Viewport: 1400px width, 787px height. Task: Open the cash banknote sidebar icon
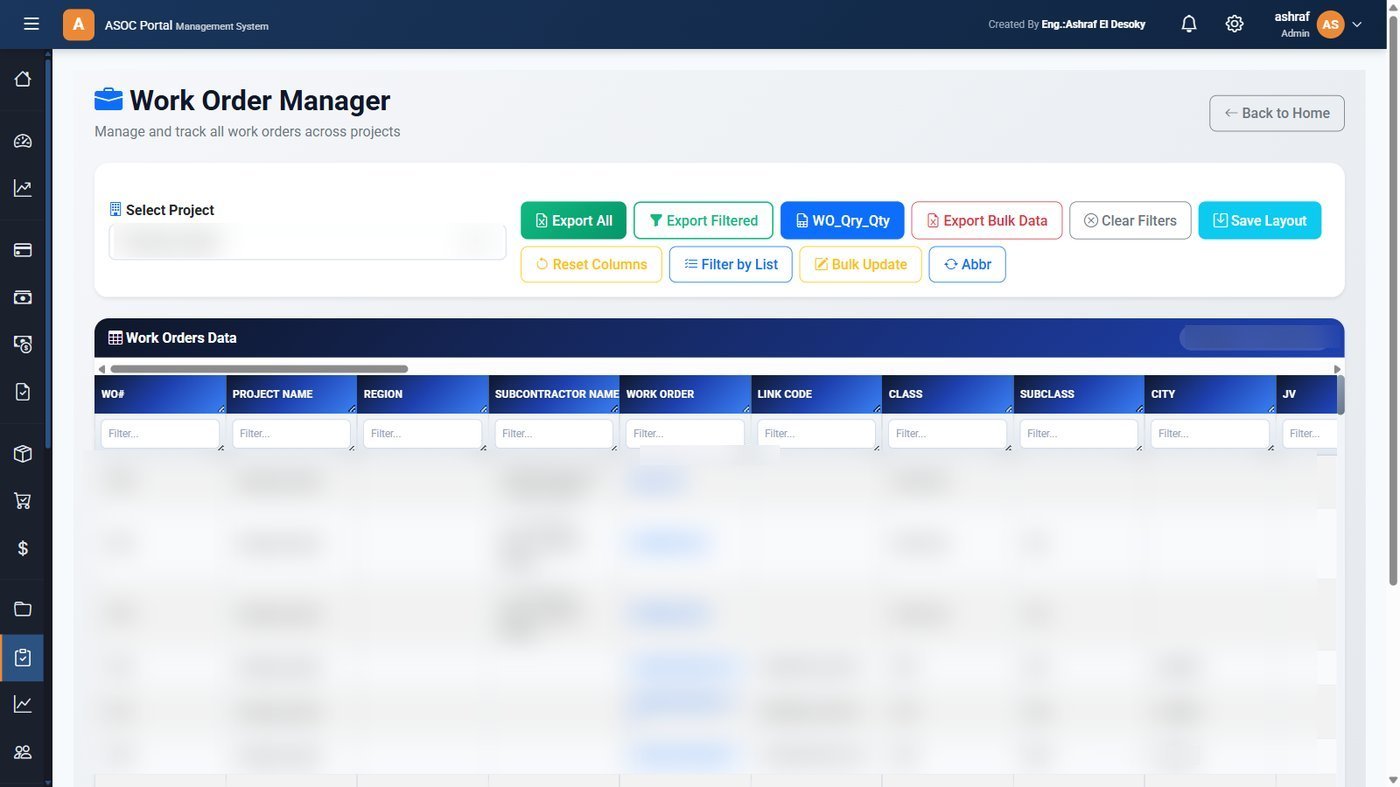click(x=23, y=297)
